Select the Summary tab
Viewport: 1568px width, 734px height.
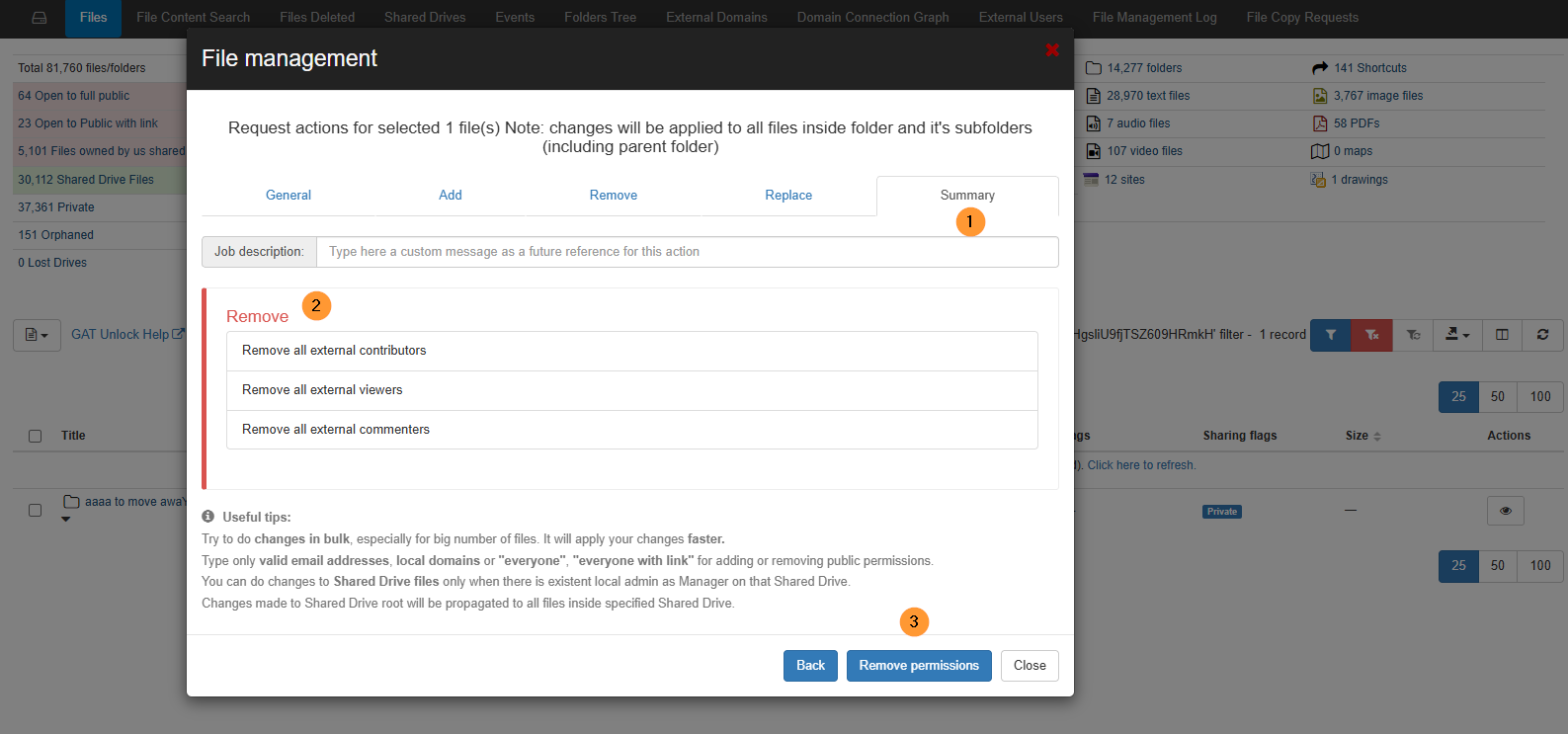pos(967,196)
